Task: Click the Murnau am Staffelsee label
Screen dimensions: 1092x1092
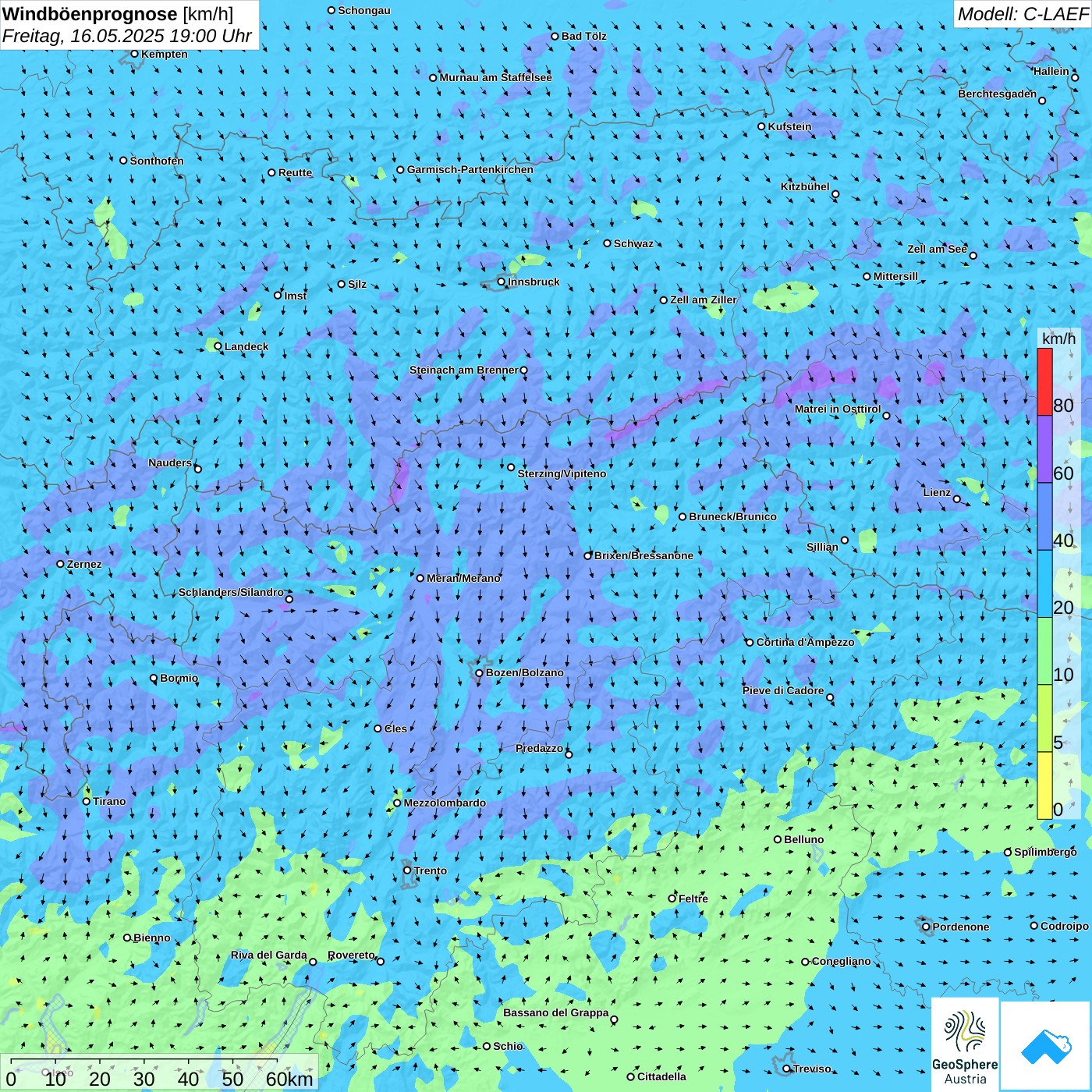Action: (495, 77)
